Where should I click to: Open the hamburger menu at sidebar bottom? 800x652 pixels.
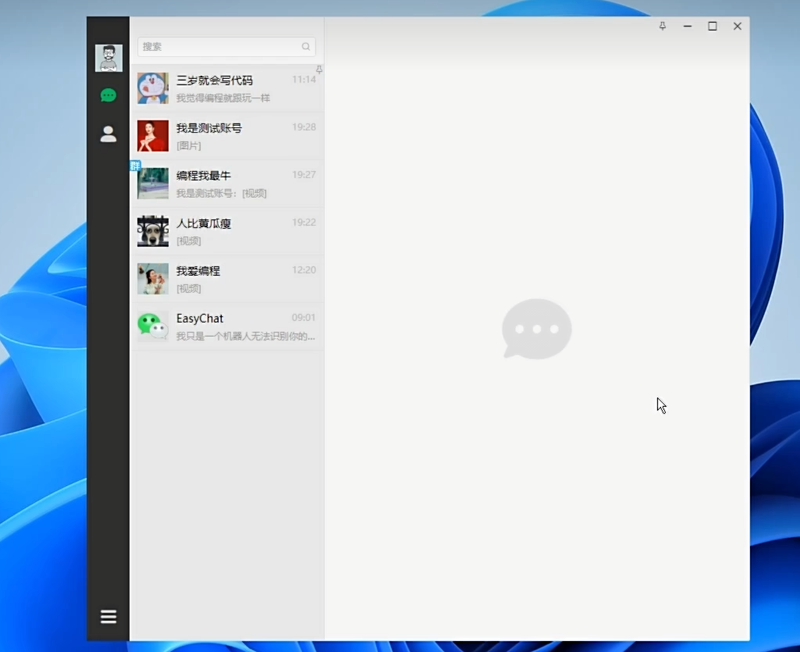pyautogui.click(x=108, y=617)
